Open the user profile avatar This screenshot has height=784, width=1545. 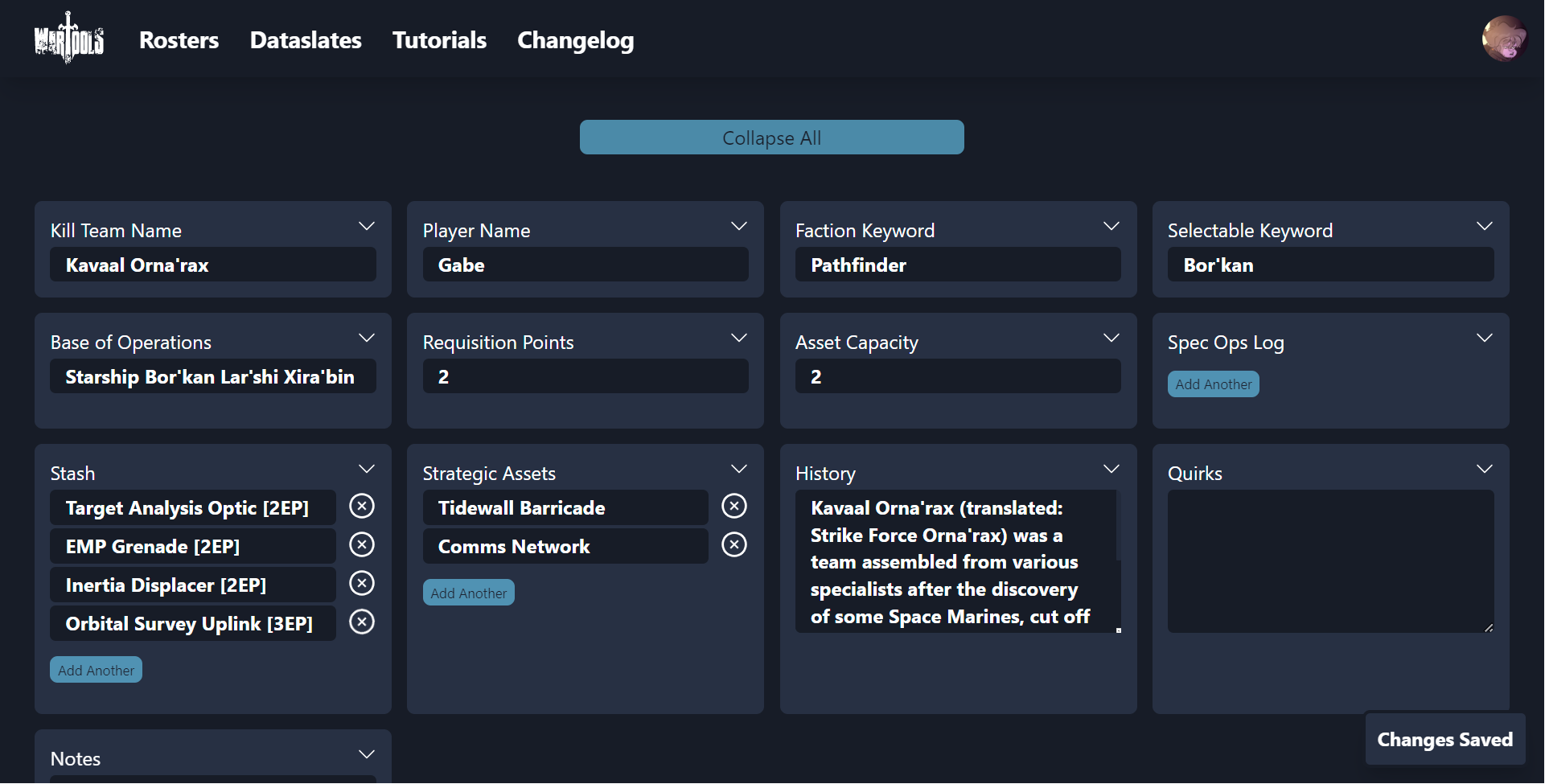(x=1504, y=39)
